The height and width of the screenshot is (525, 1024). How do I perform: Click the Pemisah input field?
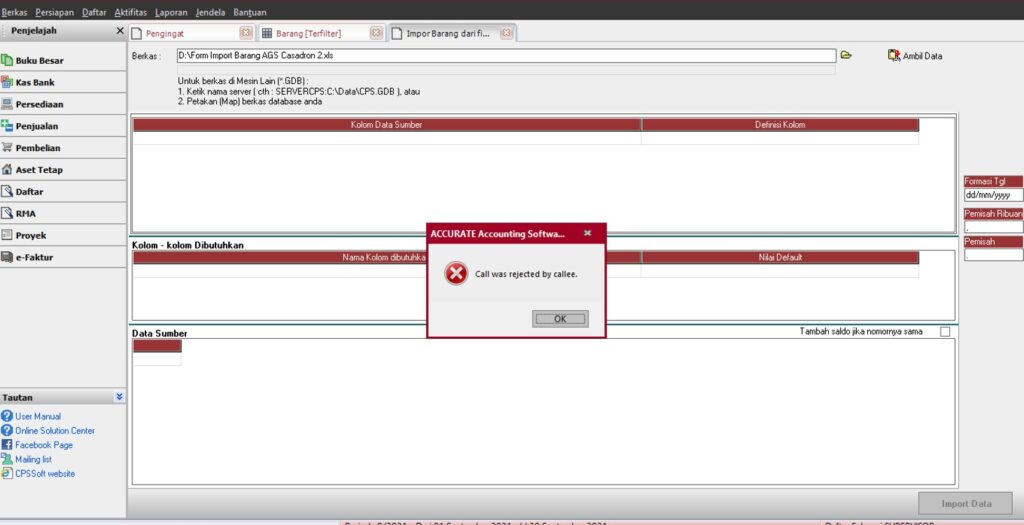[993, 255]
